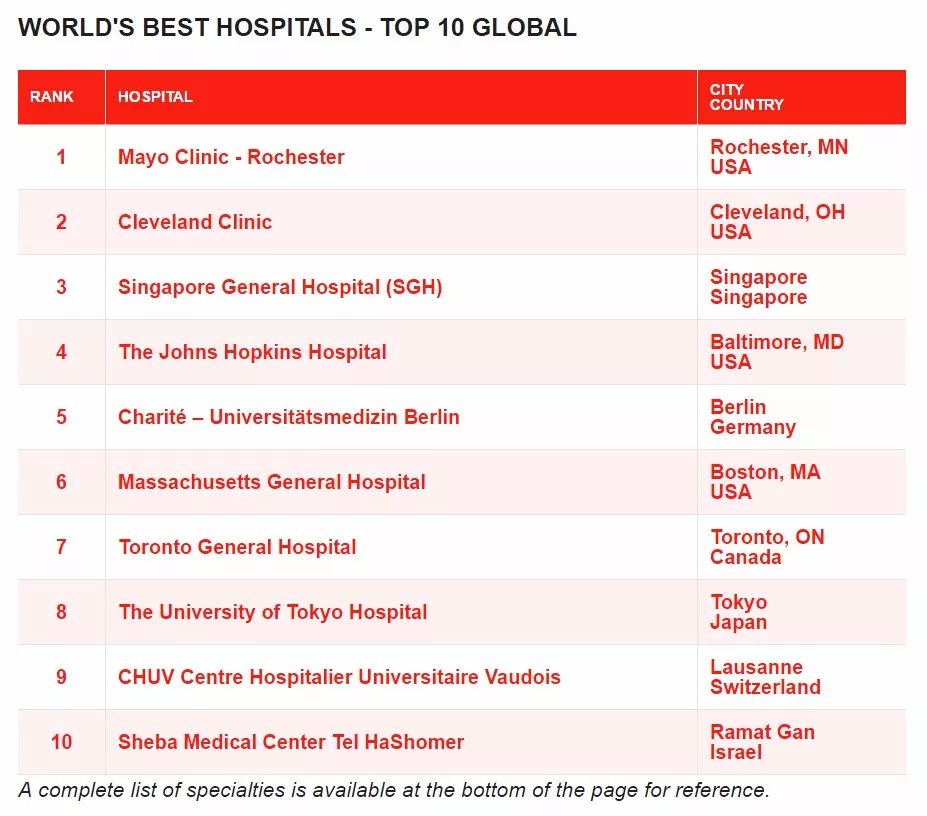Click the RANK column header
The height and width of the screenshot is (816, 927).
click(52, 97)
